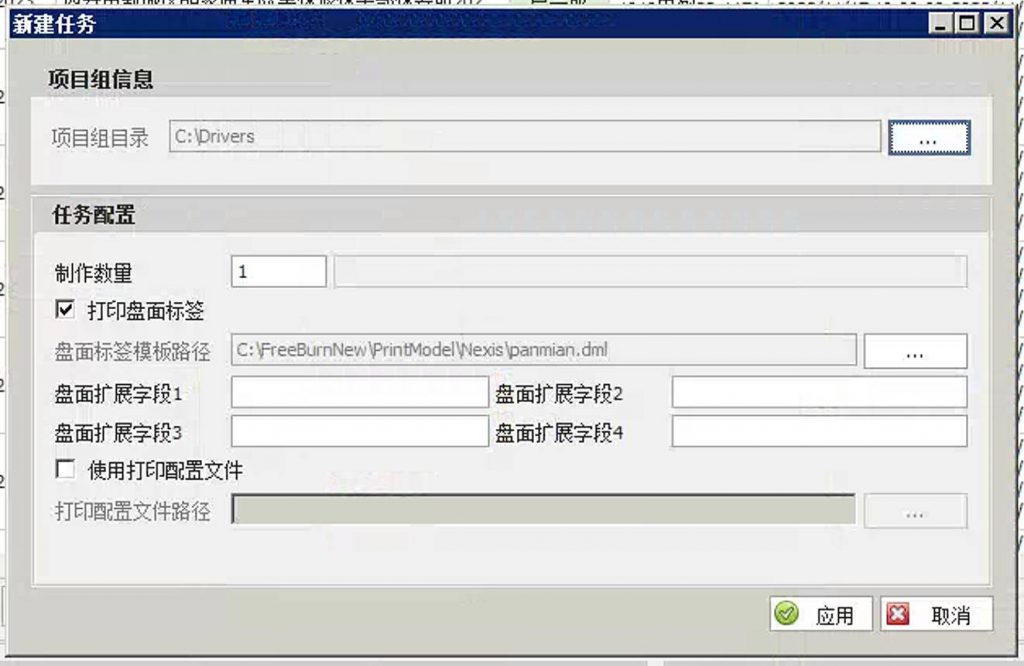Click the 新建任务 title bar text
Screen dimensions: 1024x666
(54, 25)
